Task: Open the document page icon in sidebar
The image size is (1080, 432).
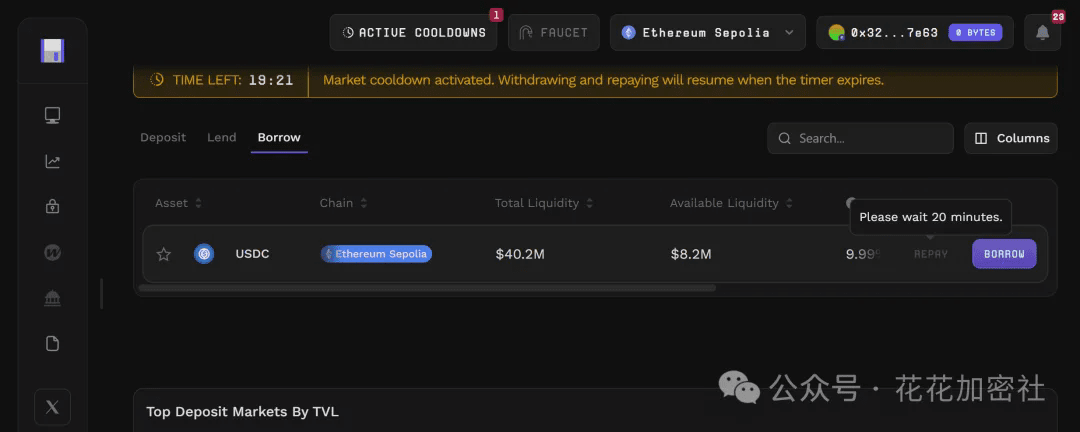Action: [x=53, y=344]
